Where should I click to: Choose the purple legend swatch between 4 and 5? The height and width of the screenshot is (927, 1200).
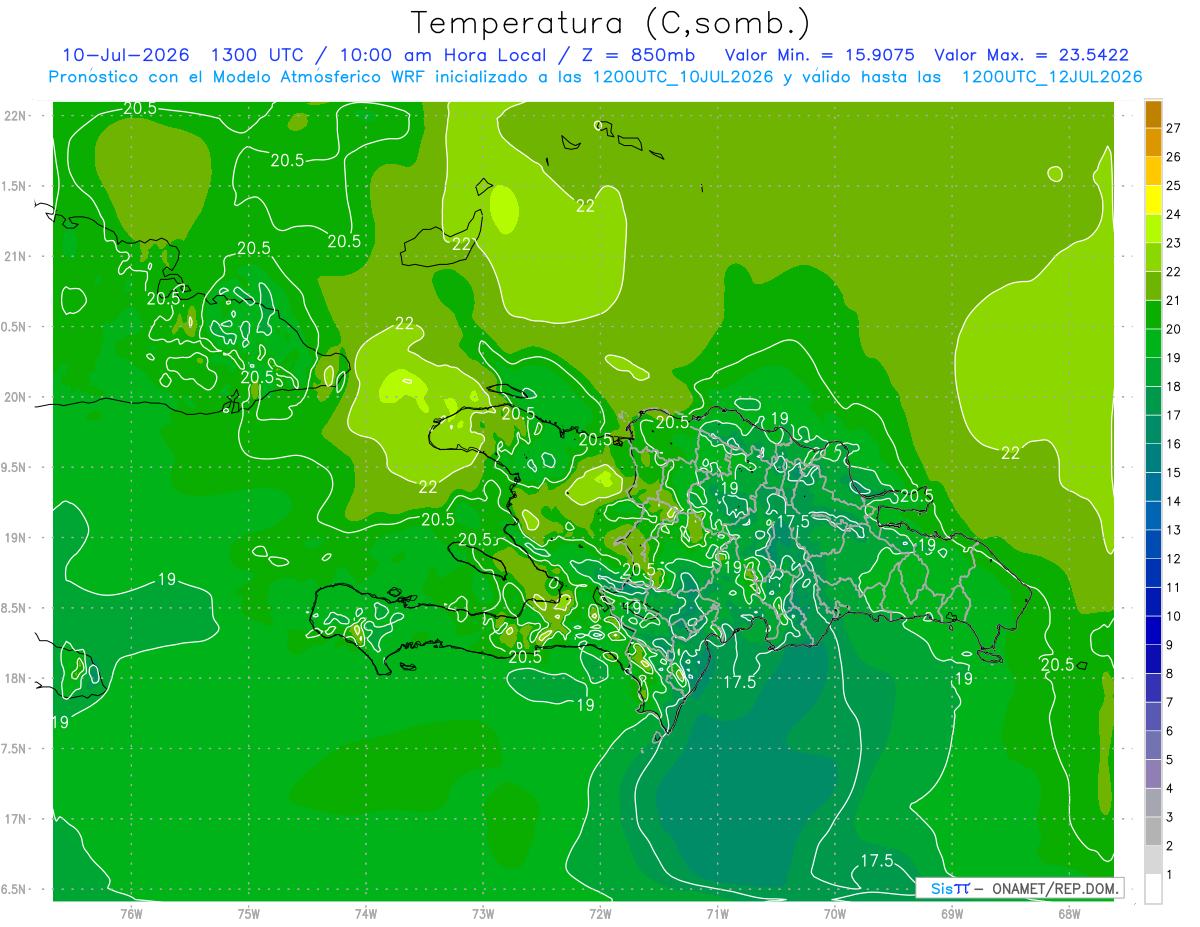[x=1153, y=775]
